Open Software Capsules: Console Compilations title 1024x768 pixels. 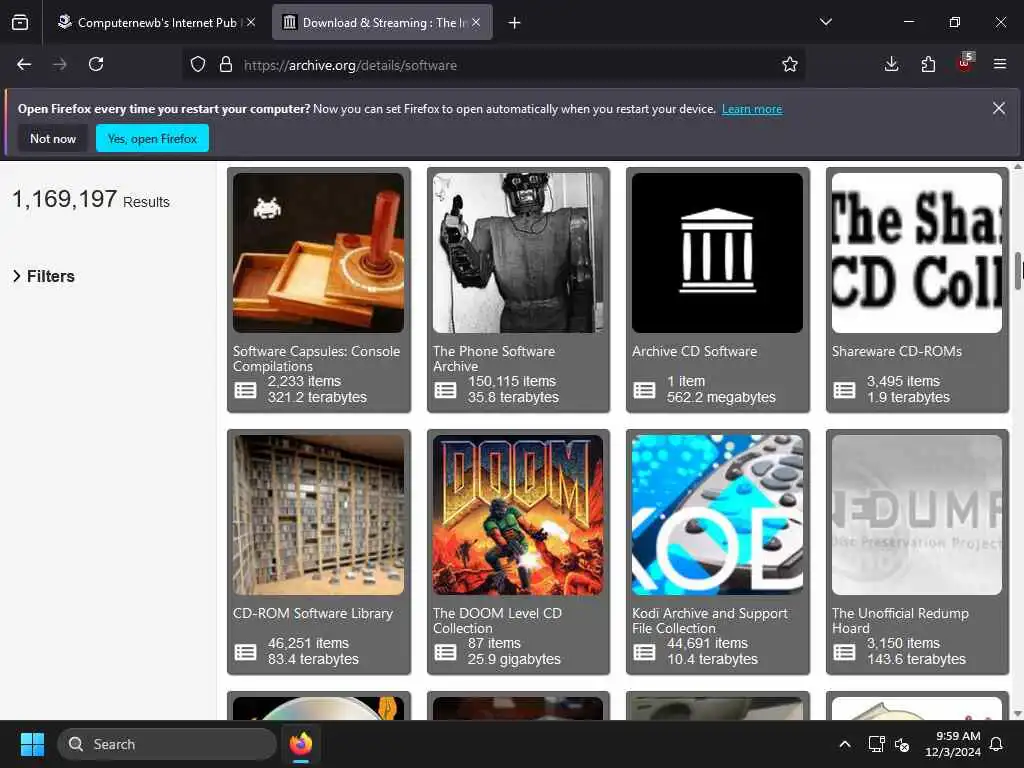pos(317,359)
